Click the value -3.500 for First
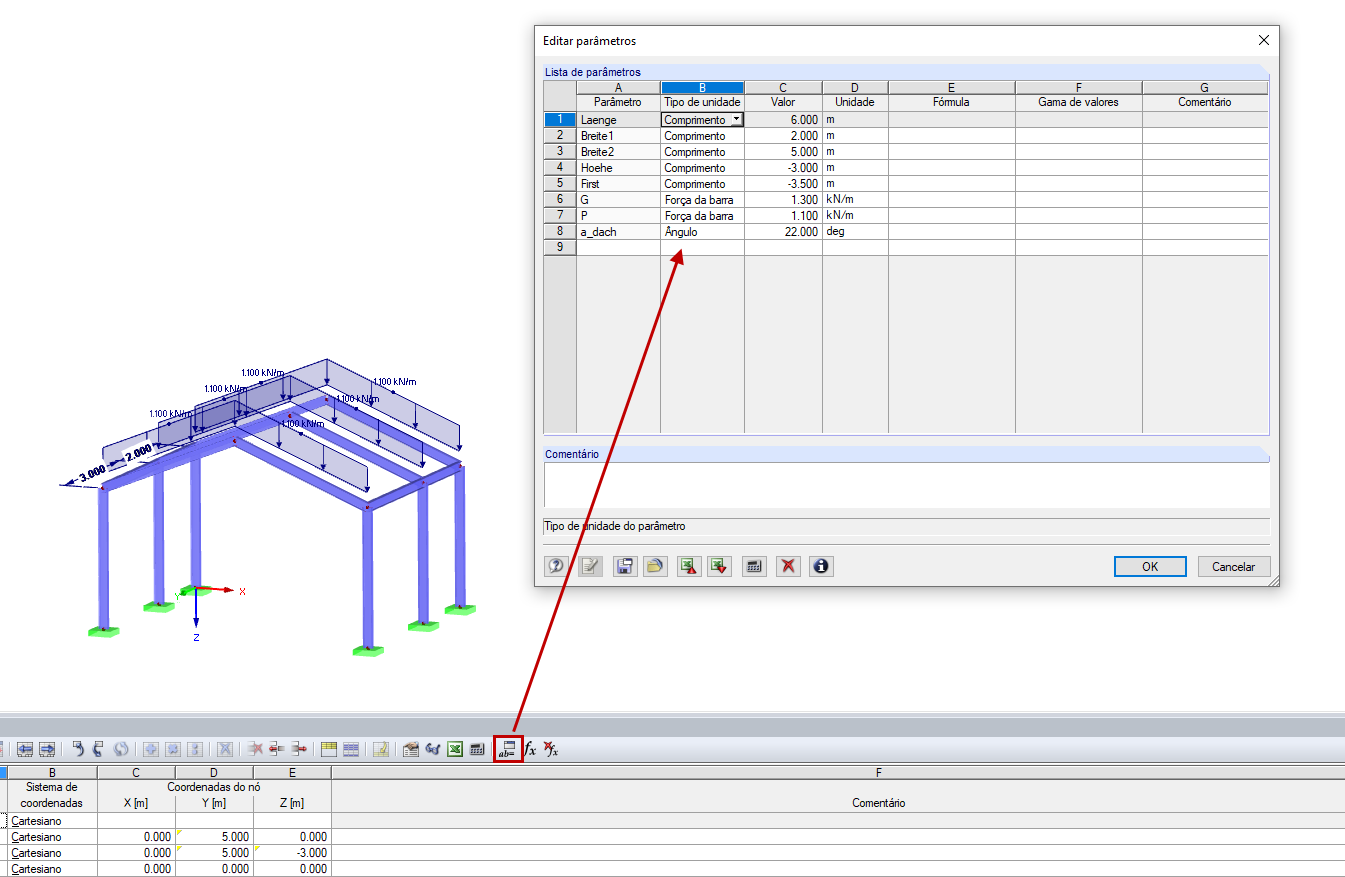Image resolution: width=1345 pixels, height=877 pixels. pyautogui.click(x=783, y=184)
